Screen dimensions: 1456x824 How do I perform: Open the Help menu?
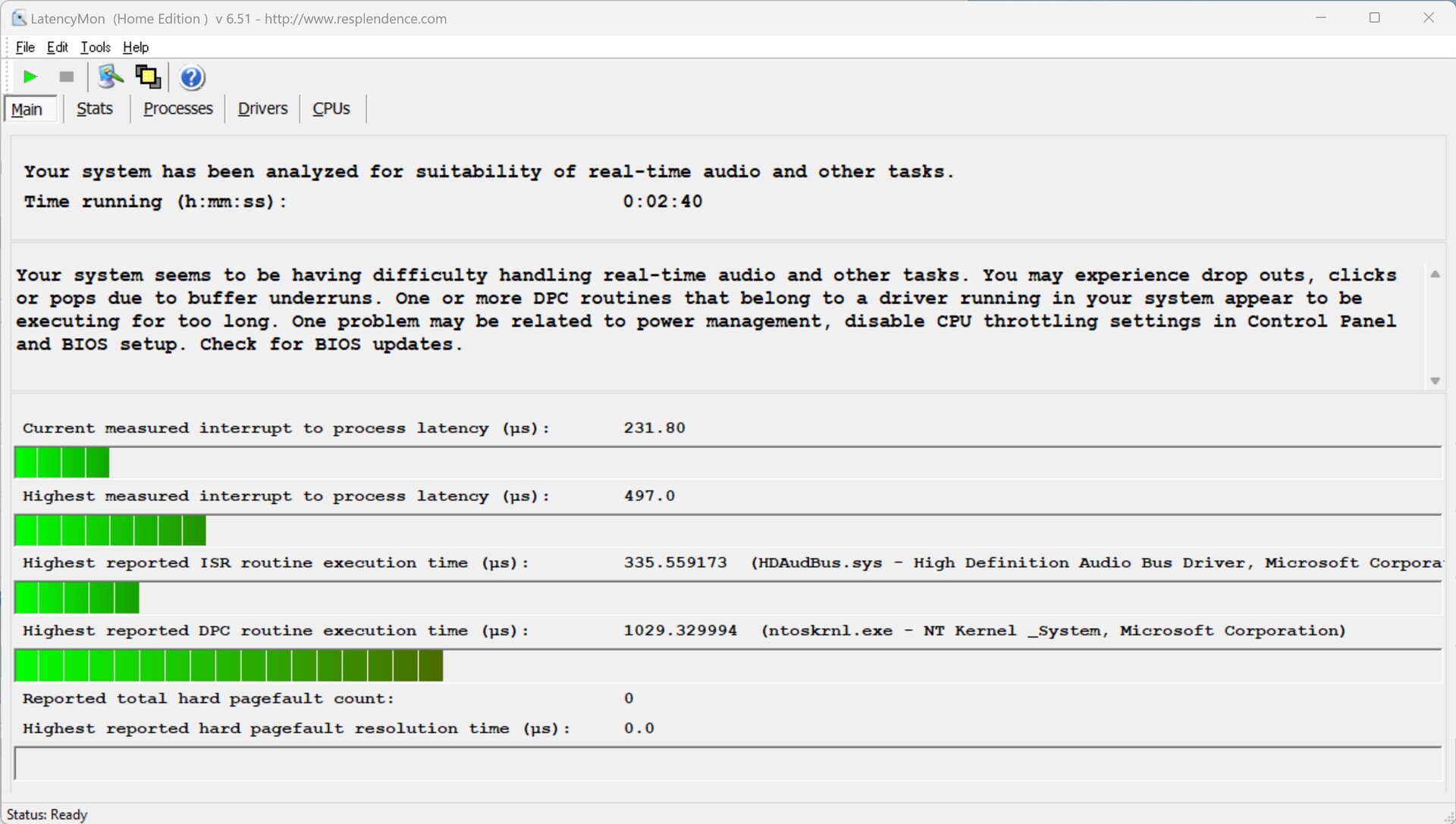[x=136, y=47]
